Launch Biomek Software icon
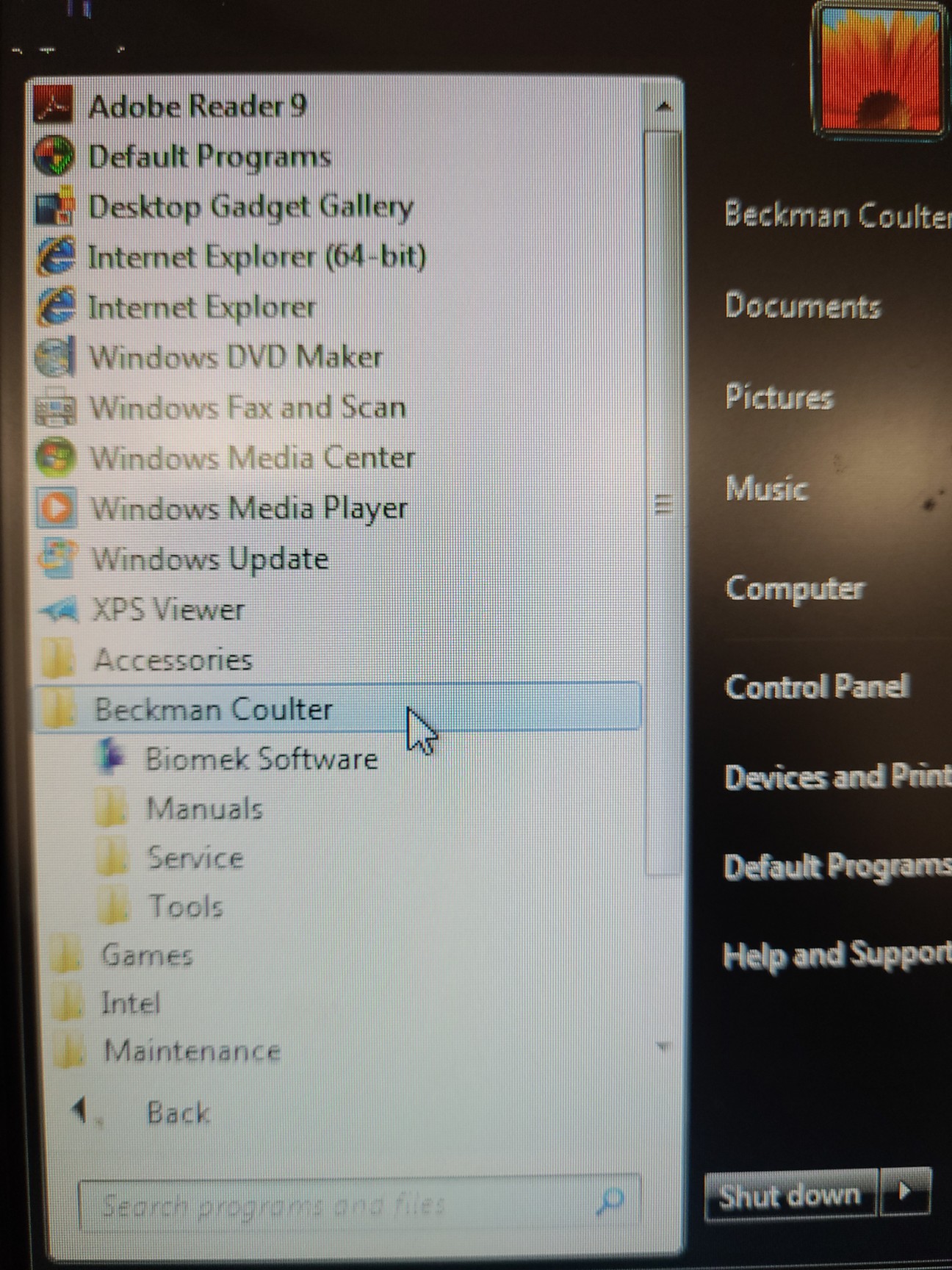The image size is (952, 1270). click(x=112, y=758)
